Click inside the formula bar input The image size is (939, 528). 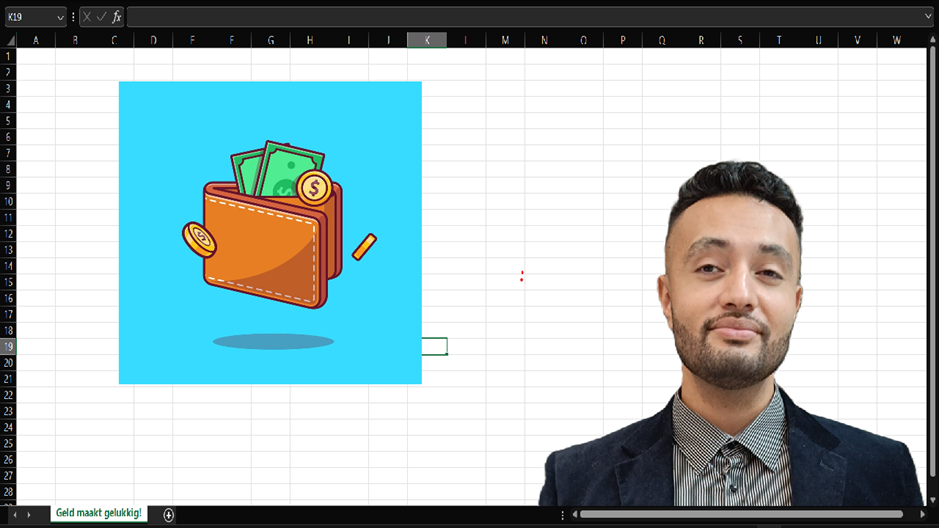pyautogui.click(x=520, y=17)
